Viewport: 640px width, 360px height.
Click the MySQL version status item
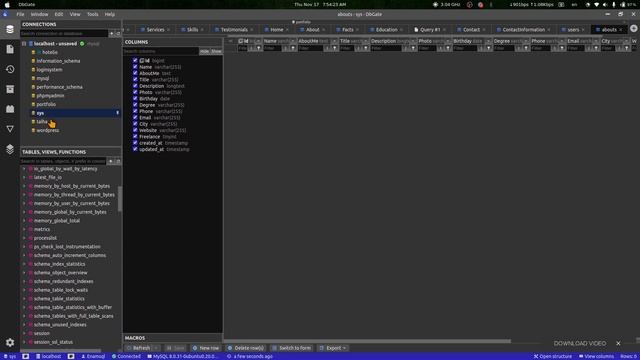point(183,356)
